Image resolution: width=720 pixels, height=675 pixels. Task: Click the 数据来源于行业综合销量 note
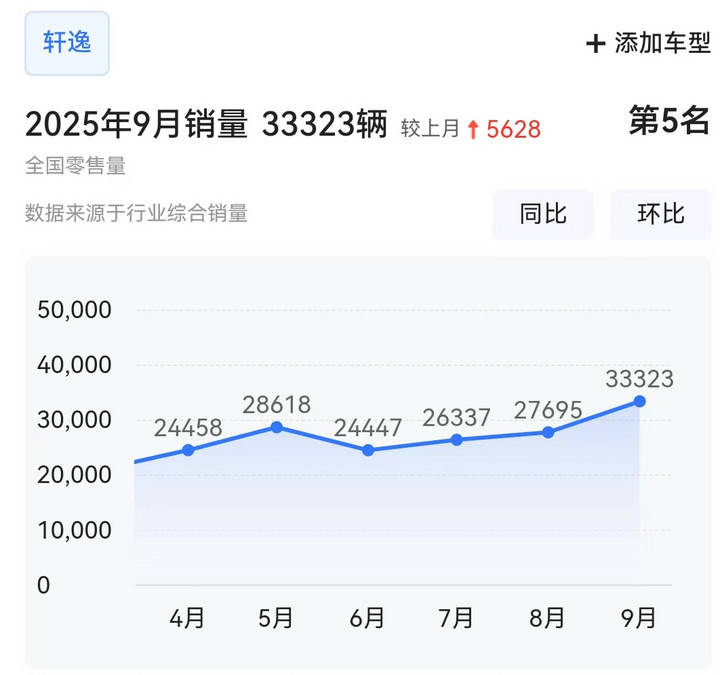pyautogui.click(x=136, y=214)
